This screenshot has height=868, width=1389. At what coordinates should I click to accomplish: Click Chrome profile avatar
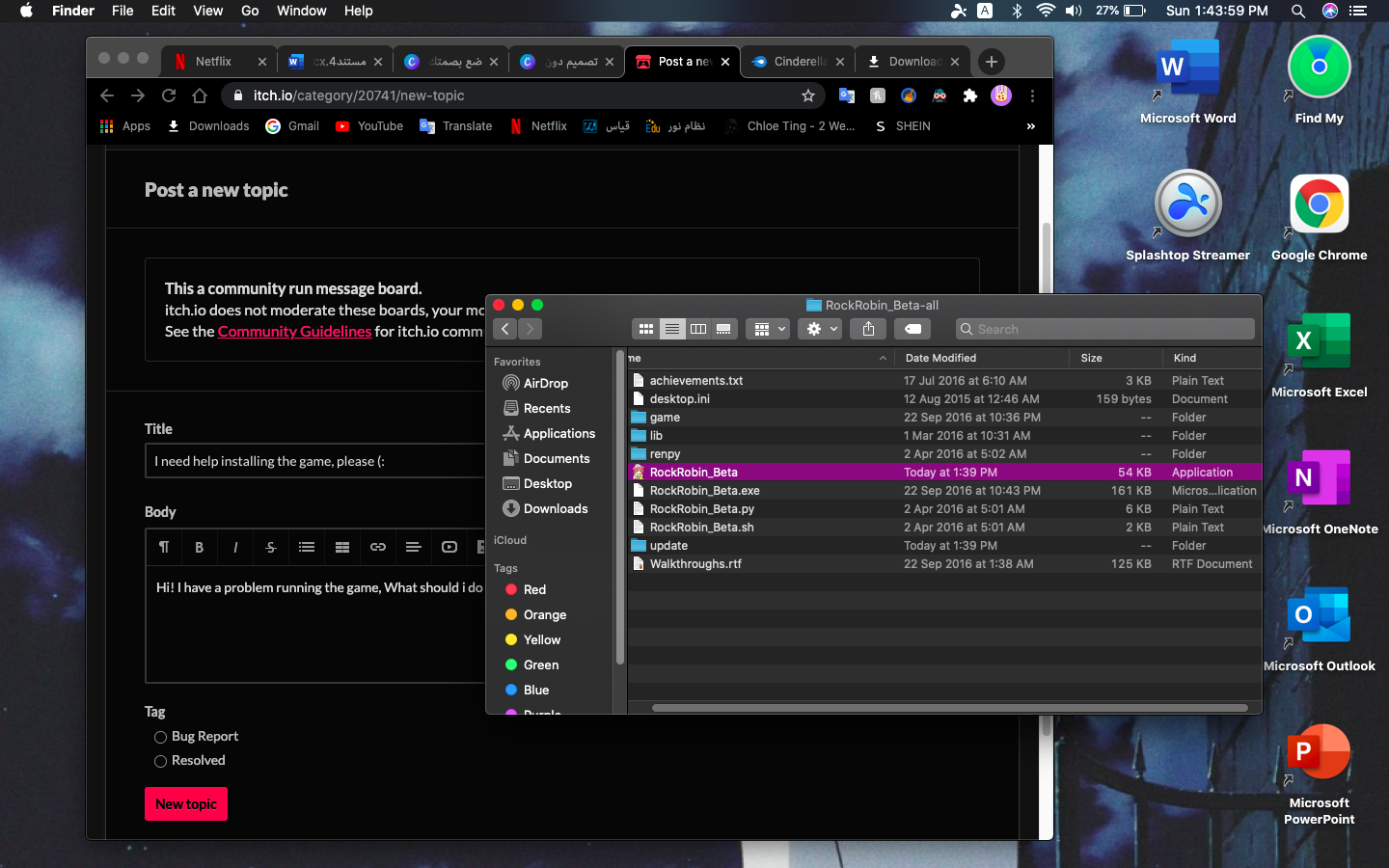pos(1001,95)
